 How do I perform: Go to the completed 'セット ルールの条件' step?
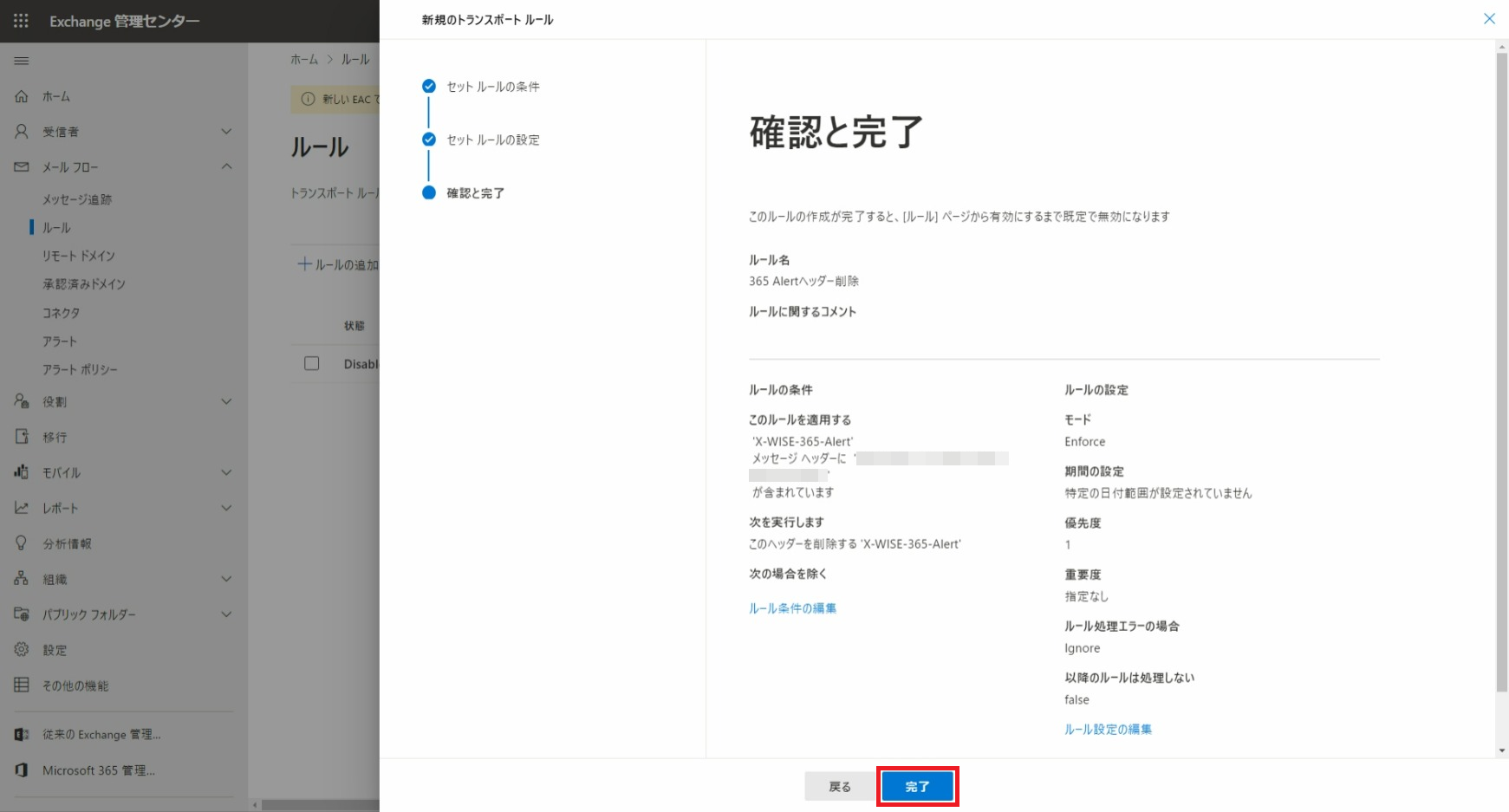tap(492, 87)
